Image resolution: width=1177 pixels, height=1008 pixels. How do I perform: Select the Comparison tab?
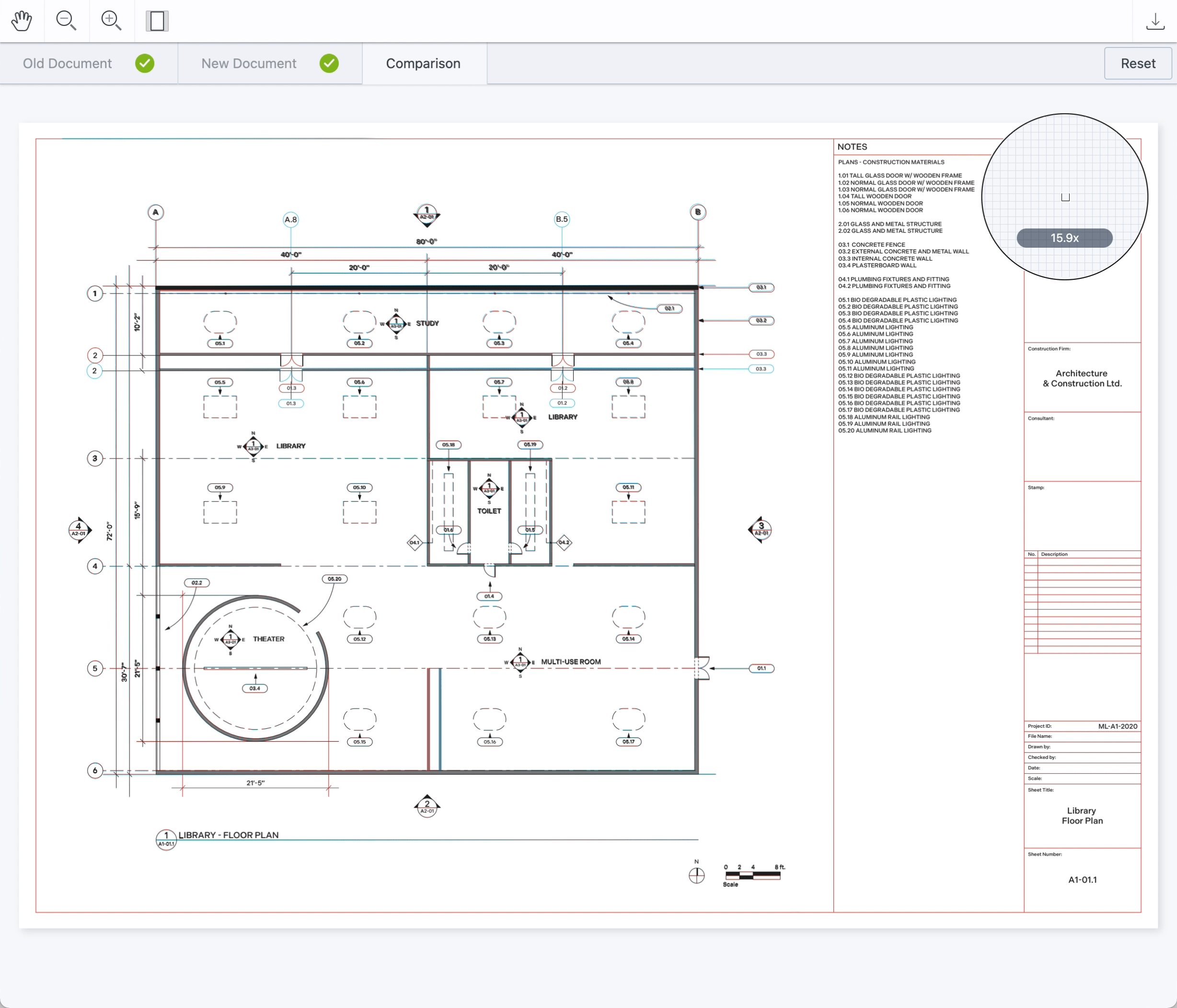(x=424, y=63)
